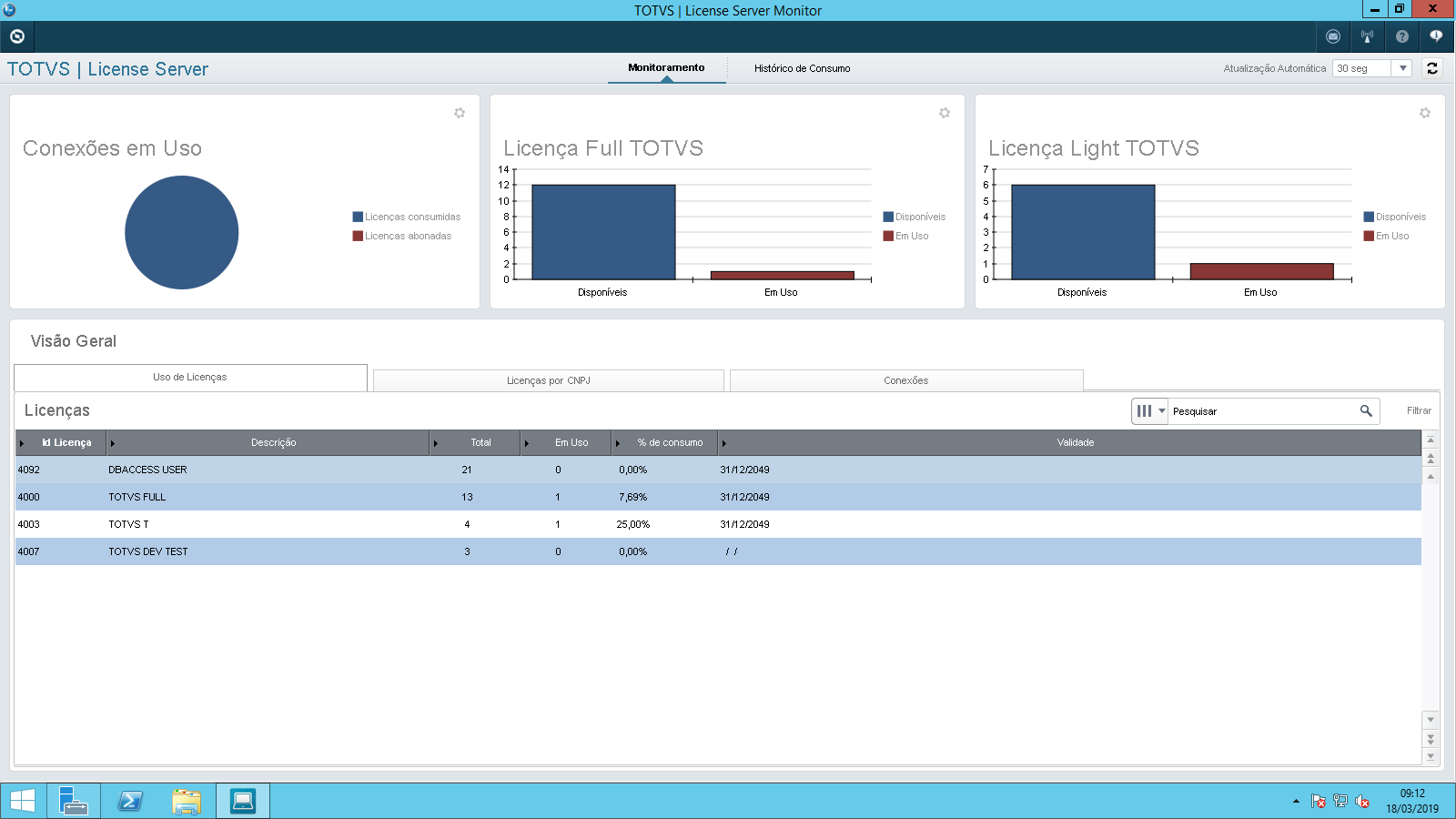Click the flag action center tray icon
This screenshot has width=1456, height=819.
1319,801
